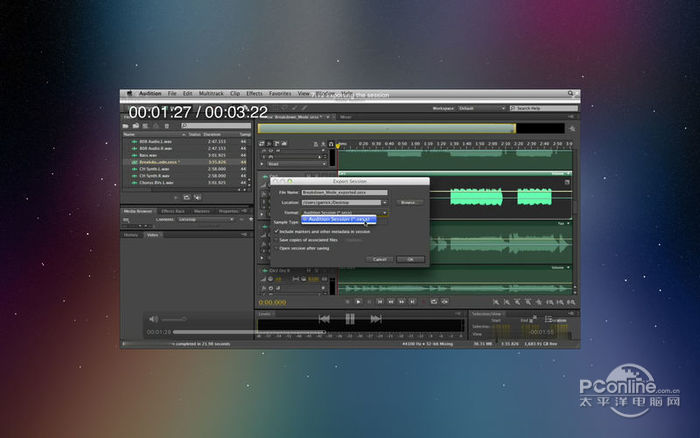Click OK in the Export Session dialog
The image size is (700, 438).
pos(410,259)
